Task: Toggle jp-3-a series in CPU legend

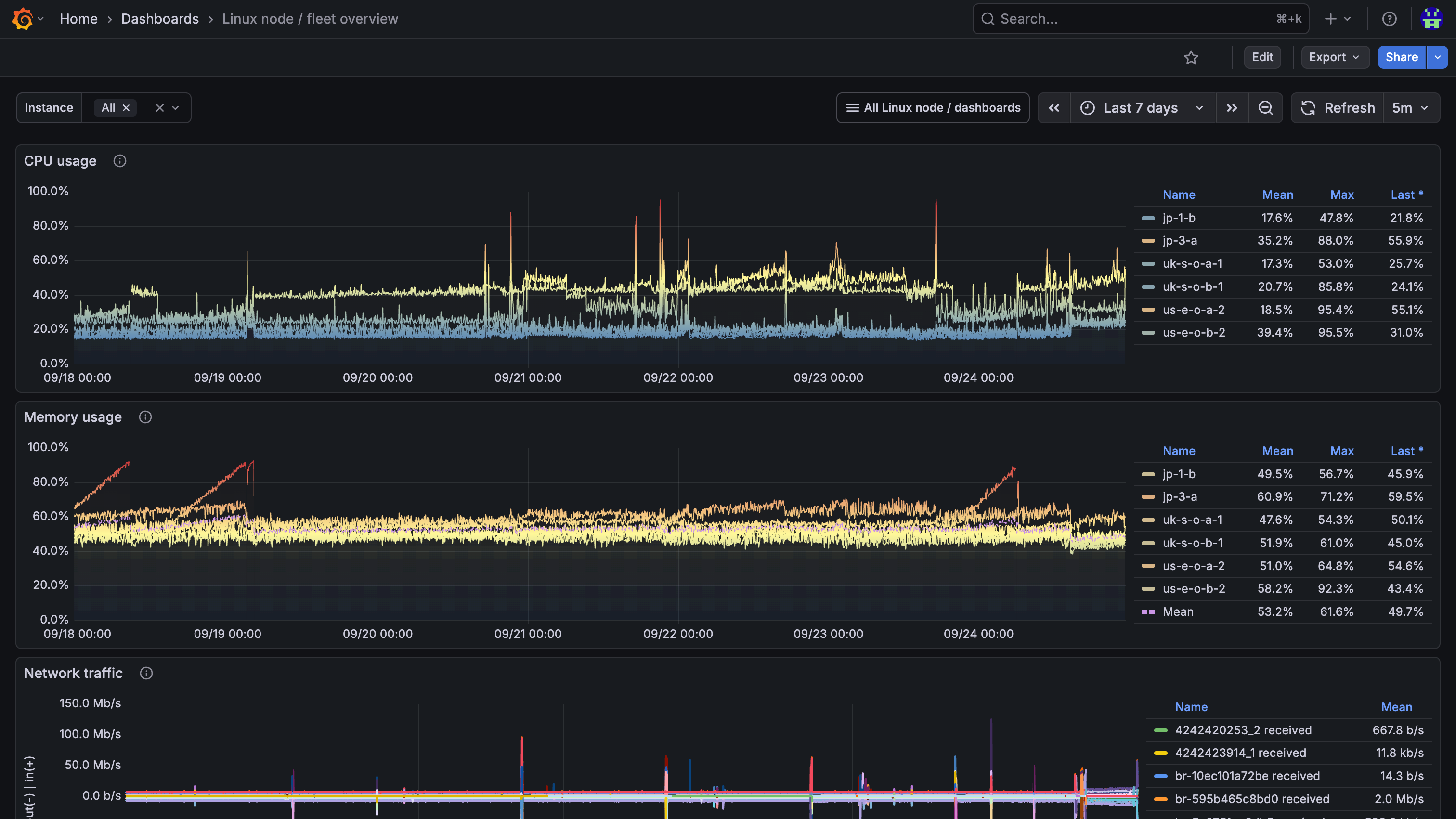Action: pyautogui.click(x=1180, y=241)
